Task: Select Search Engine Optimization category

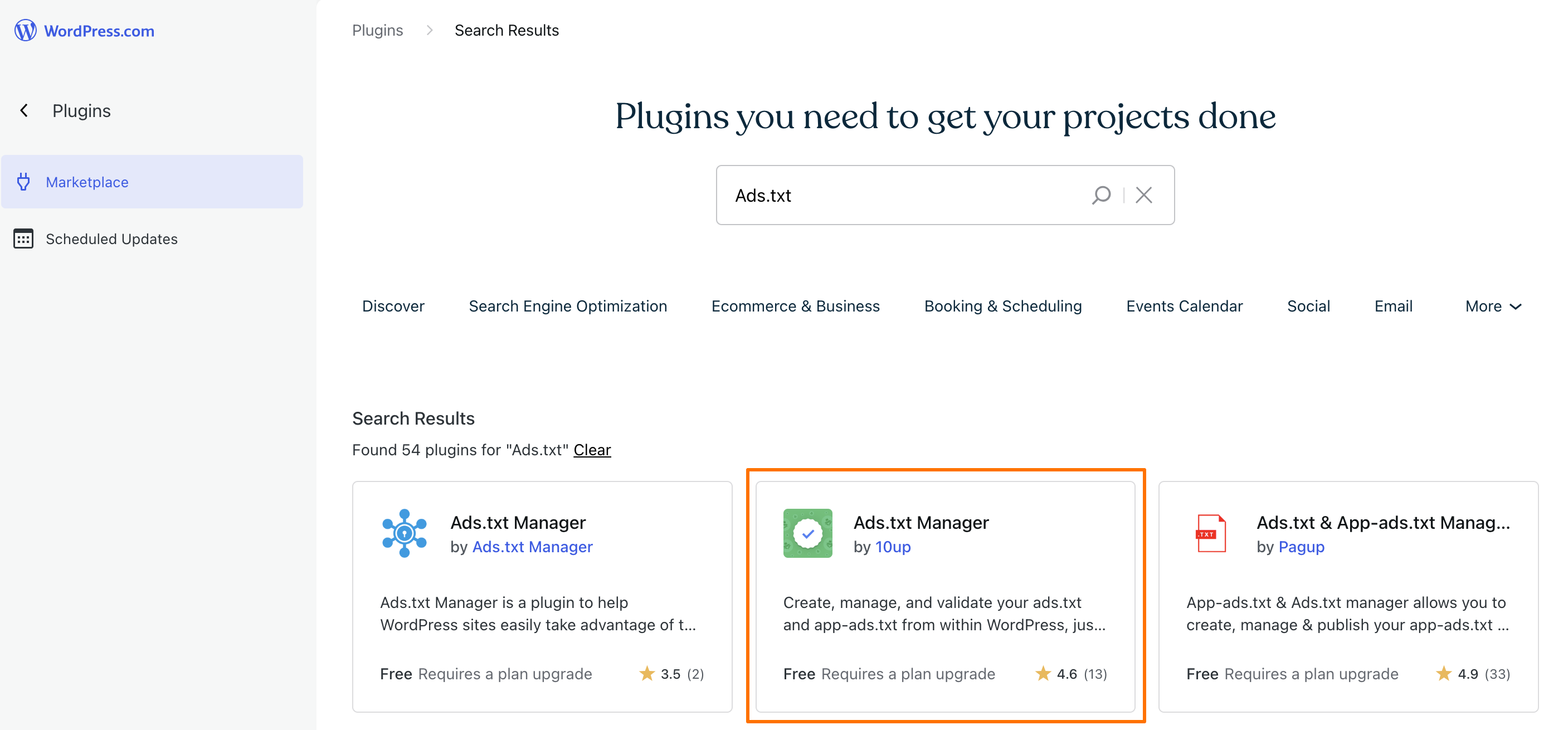Action: (567, 306)
